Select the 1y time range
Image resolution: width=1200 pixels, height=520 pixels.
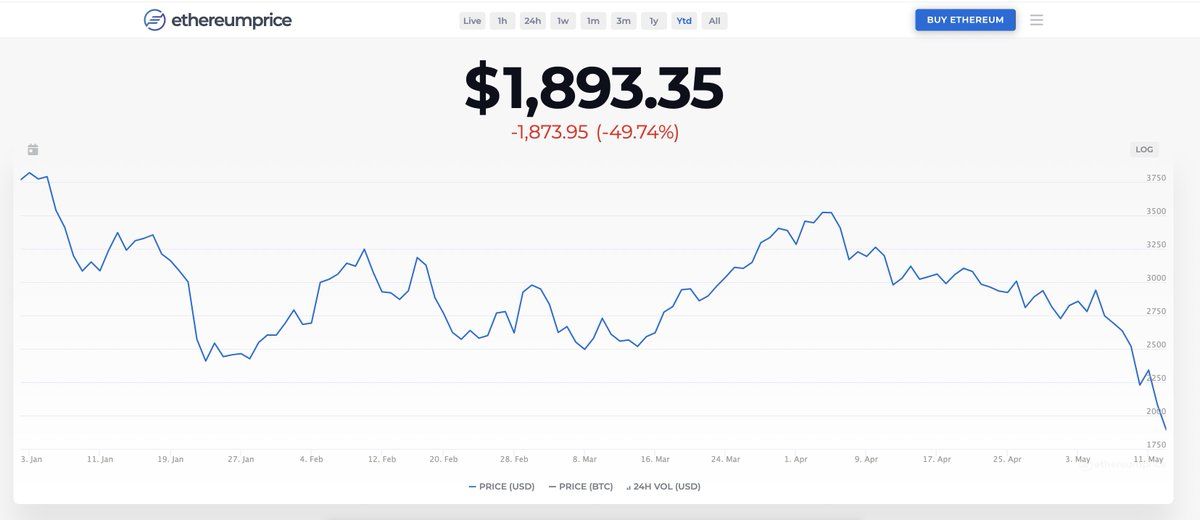(x=654, y=21)
